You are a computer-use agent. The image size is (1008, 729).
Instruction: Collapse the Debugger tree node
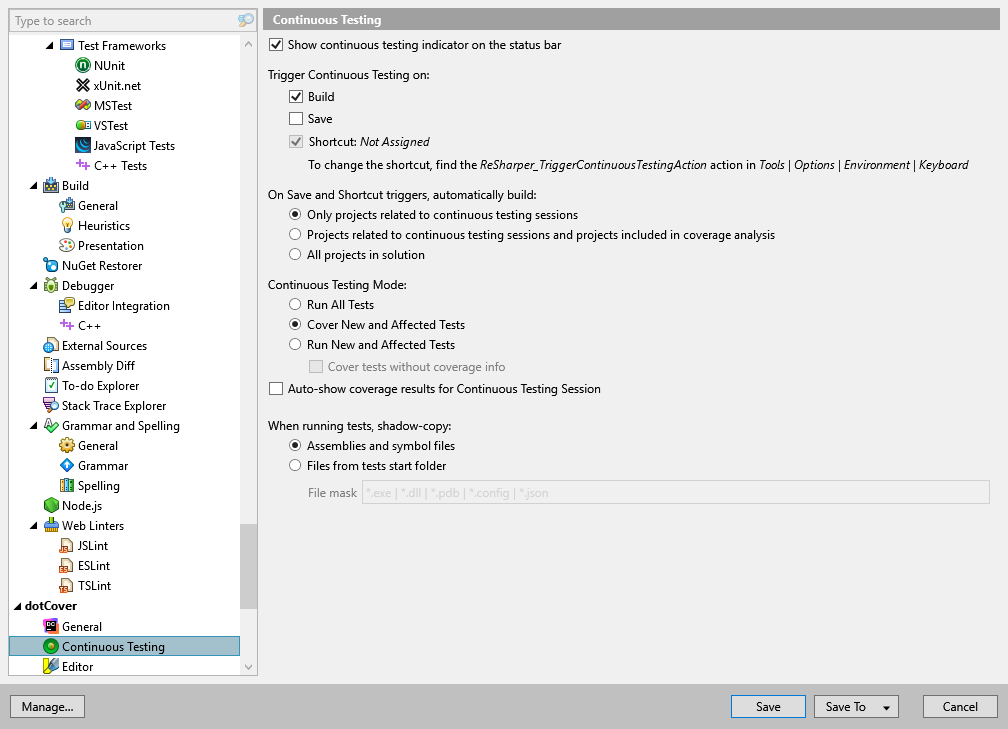coord(35,286)
